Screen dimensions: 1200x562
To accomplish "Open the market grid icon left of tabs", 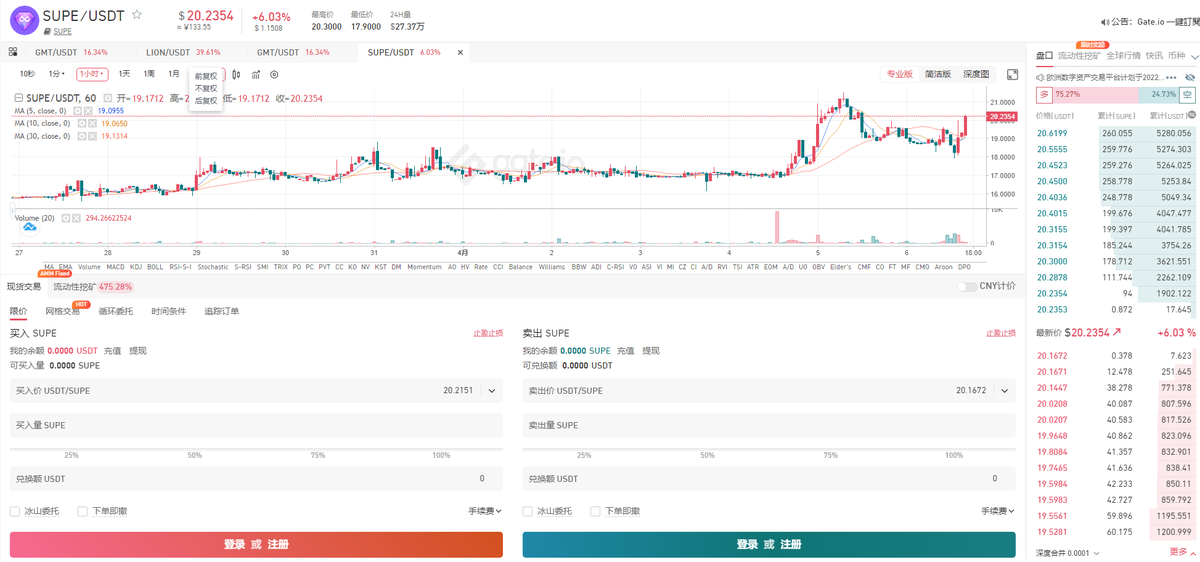I will 13,52.
